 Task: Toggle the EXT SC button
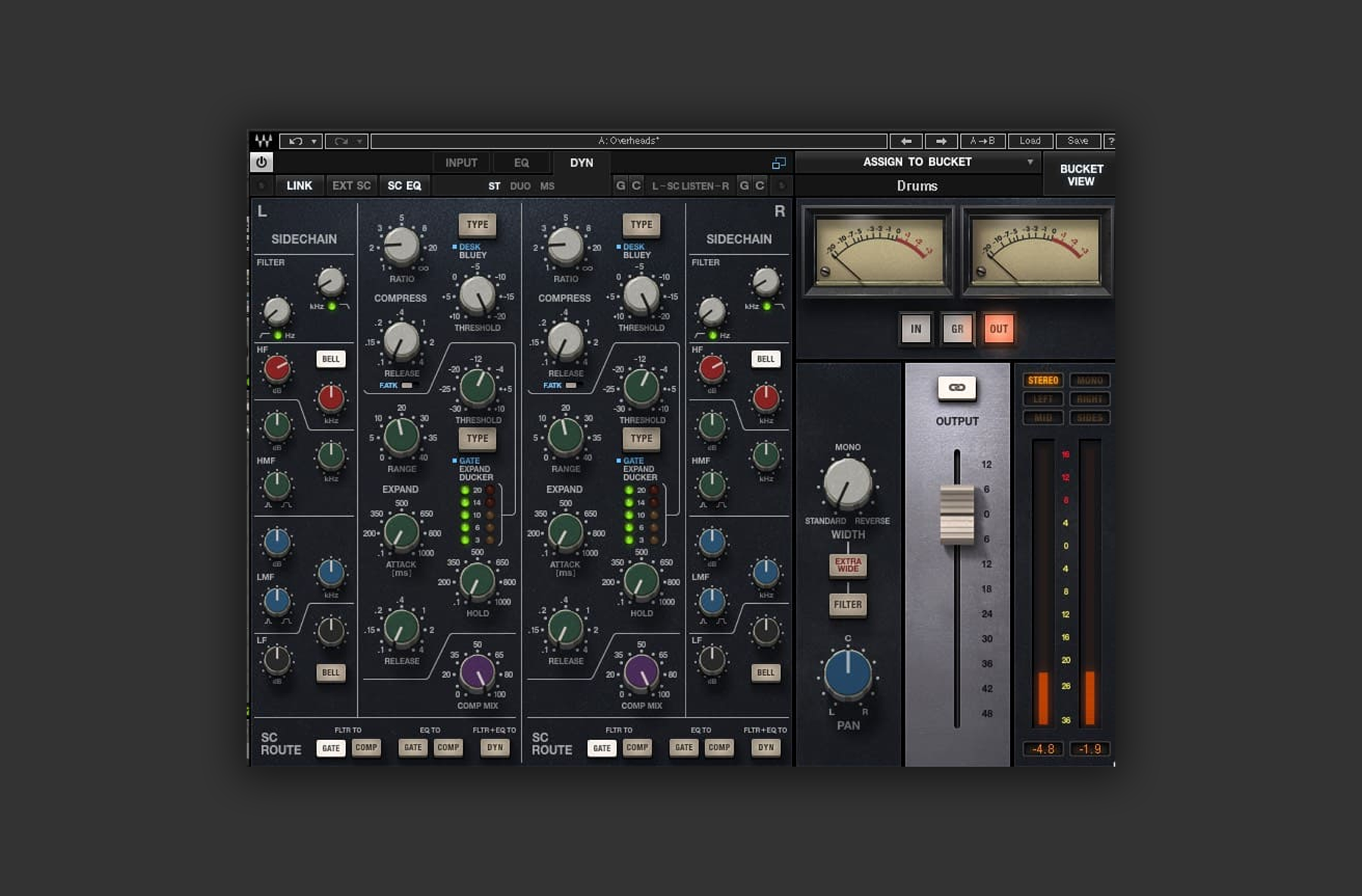pyautogui.click(x=351, y=185)
